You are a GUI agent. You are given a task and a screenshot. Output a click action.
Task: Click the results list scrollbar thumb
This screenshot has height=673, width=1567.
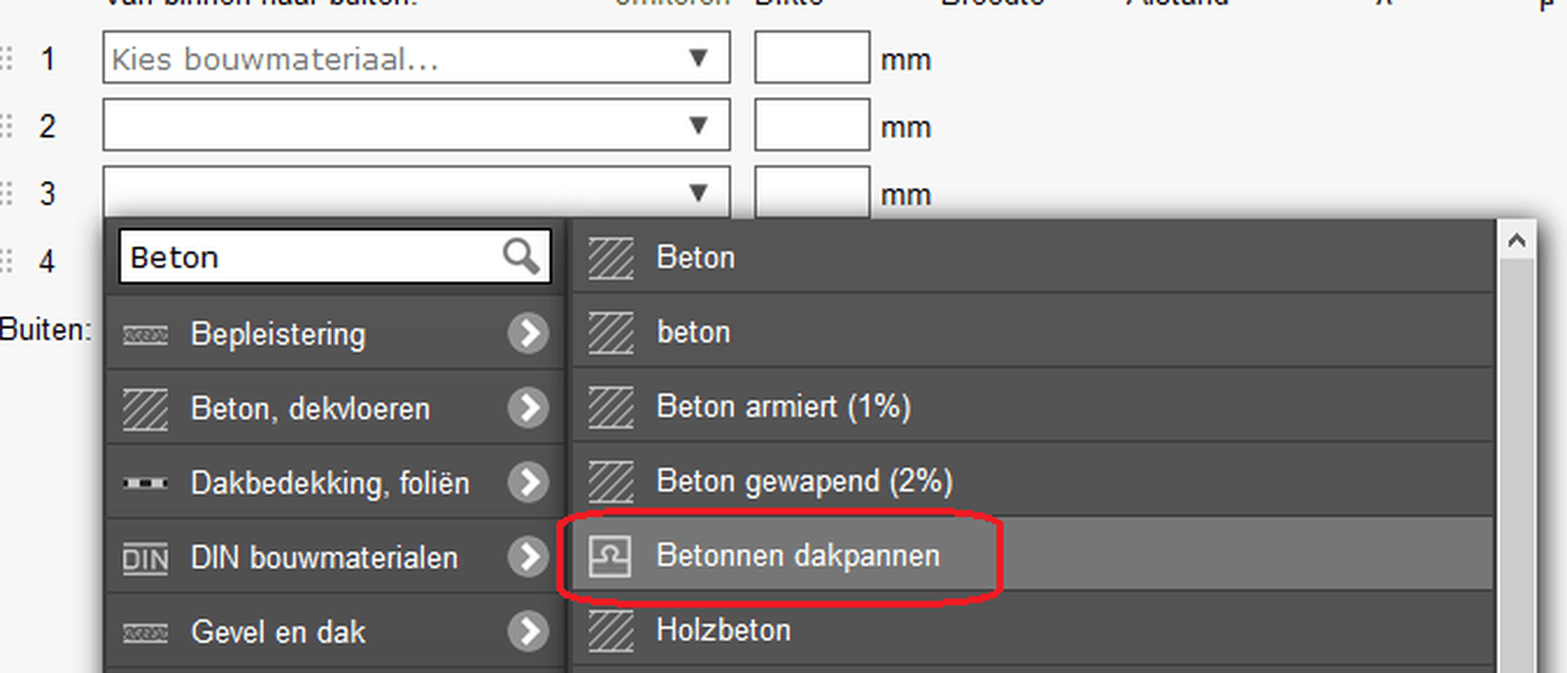click(1515, 465)
